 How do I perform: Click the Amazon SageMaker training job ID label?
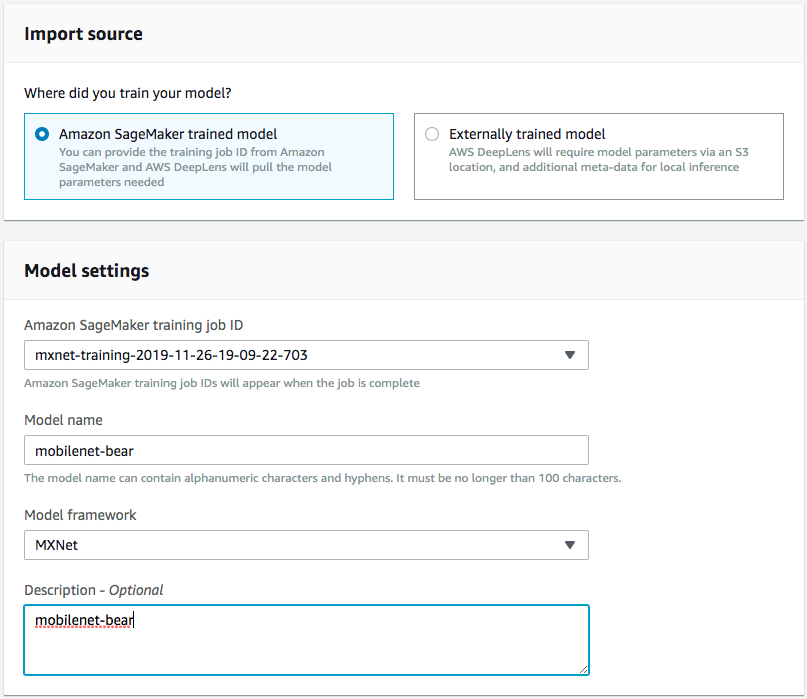133,325
